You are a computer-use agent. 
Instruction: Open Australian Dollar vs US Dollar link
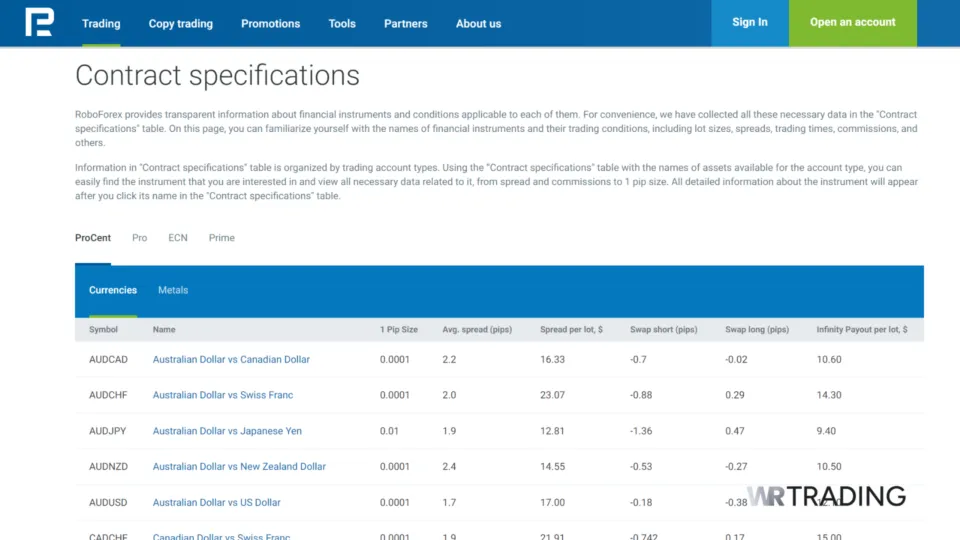pyautogui.click(x=216, y=502)
